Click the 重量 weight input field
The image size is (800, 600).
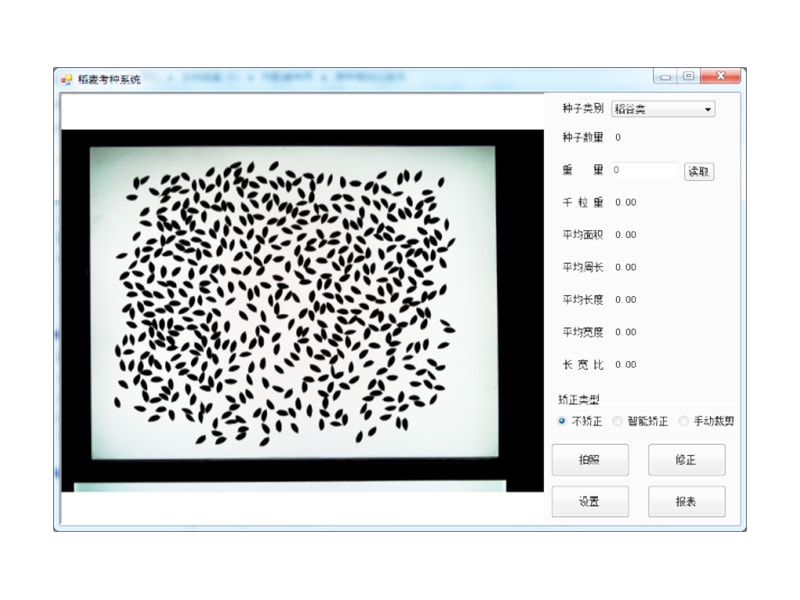click(x=645, y=171)
